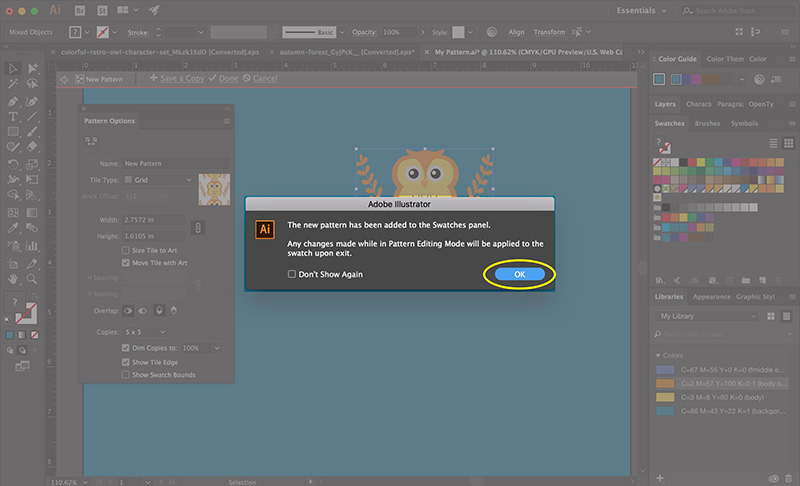Image resolution: width=800 pixels, height=486 pixels.
Task: Select the Selection arrow tool
Action: click(13, 68)
